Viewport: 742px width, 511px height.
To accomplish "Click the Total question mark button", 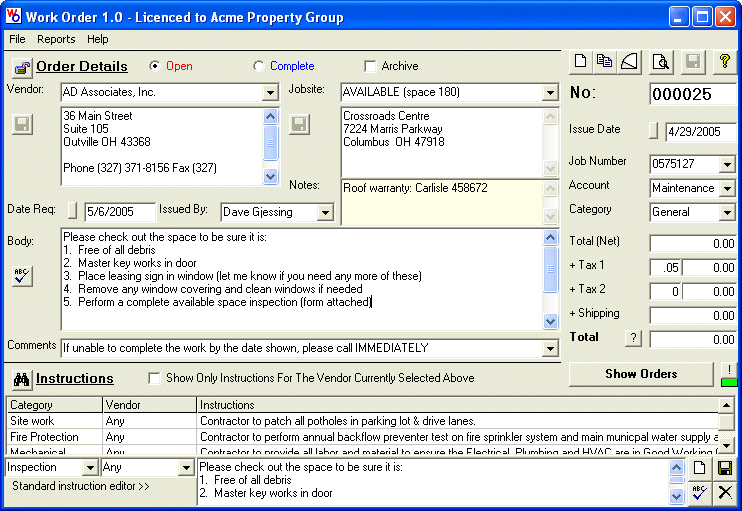I will [633, 338].
